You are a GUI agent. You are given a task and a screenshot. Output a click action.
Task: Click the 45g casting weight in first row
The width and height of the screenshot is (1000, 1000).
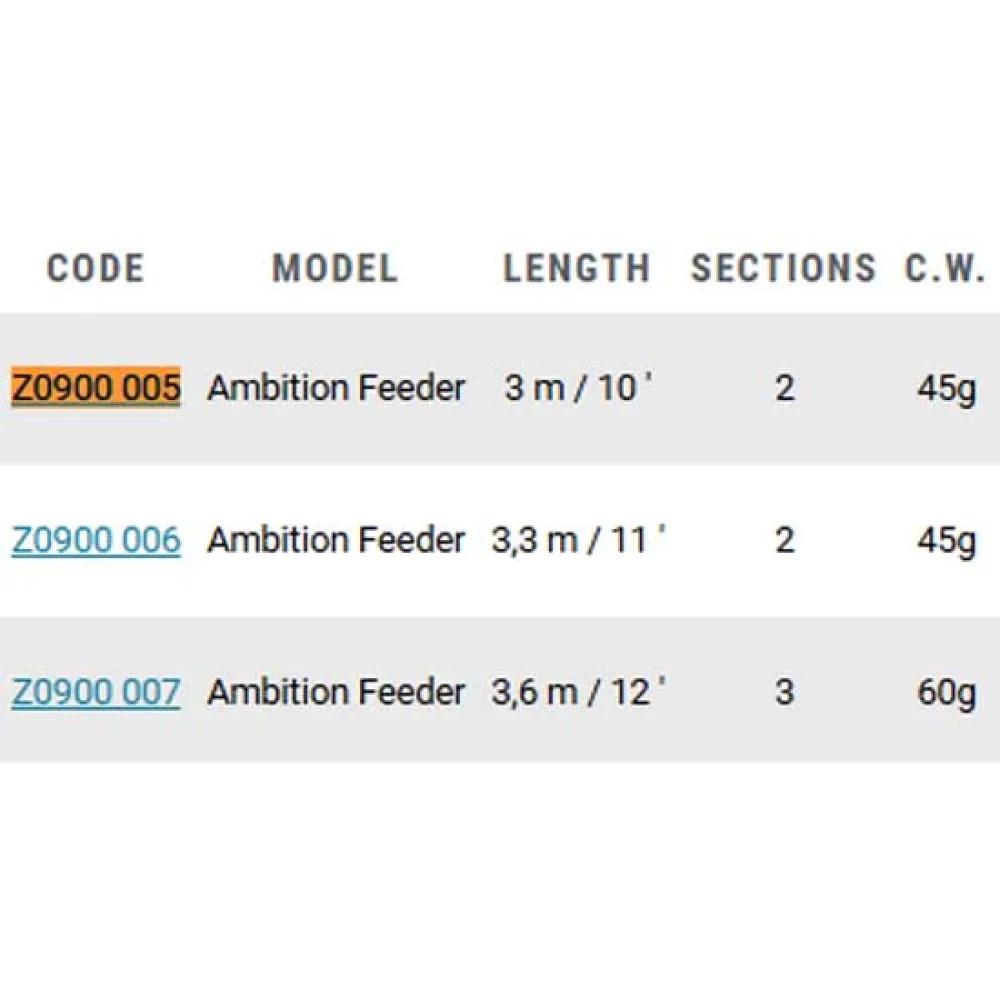(946, 389)
